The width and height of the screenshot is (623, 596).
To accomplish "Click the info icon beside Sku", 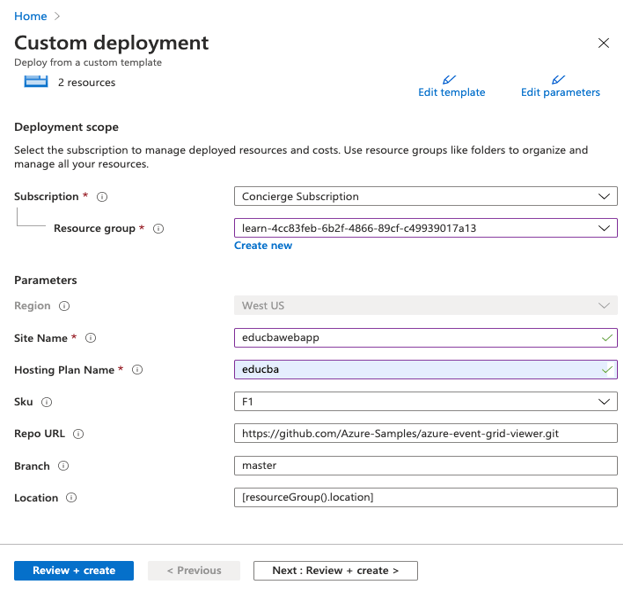I will [x=46, y=402].
